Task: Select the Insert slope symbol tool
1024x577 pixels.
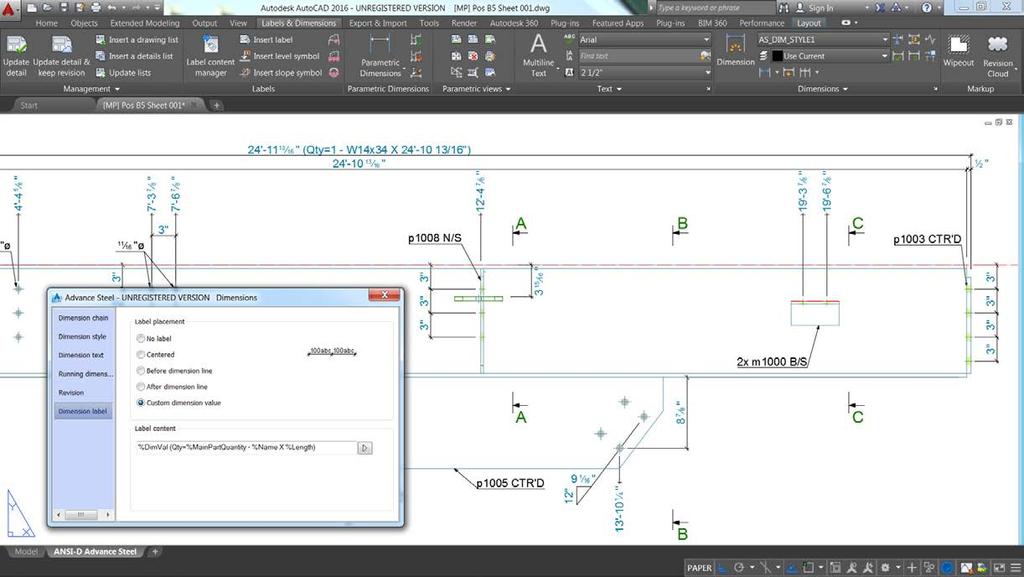Action: [281, 72]
